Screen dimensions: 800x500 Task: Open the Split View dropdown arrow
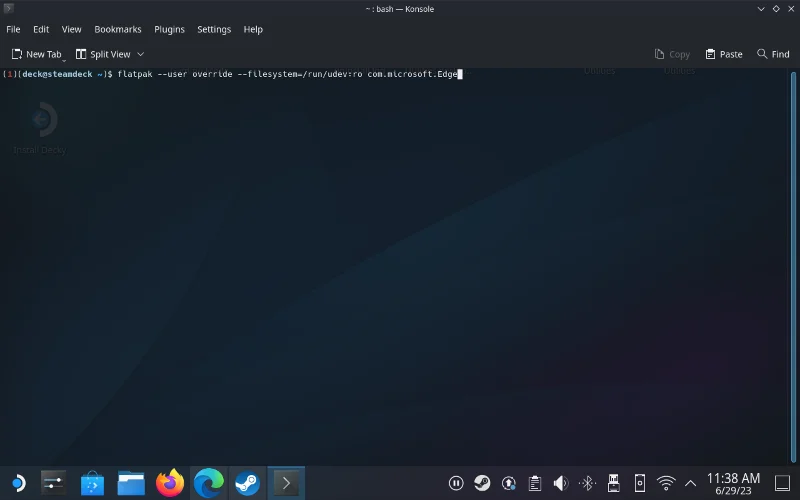tap(140, 54)
